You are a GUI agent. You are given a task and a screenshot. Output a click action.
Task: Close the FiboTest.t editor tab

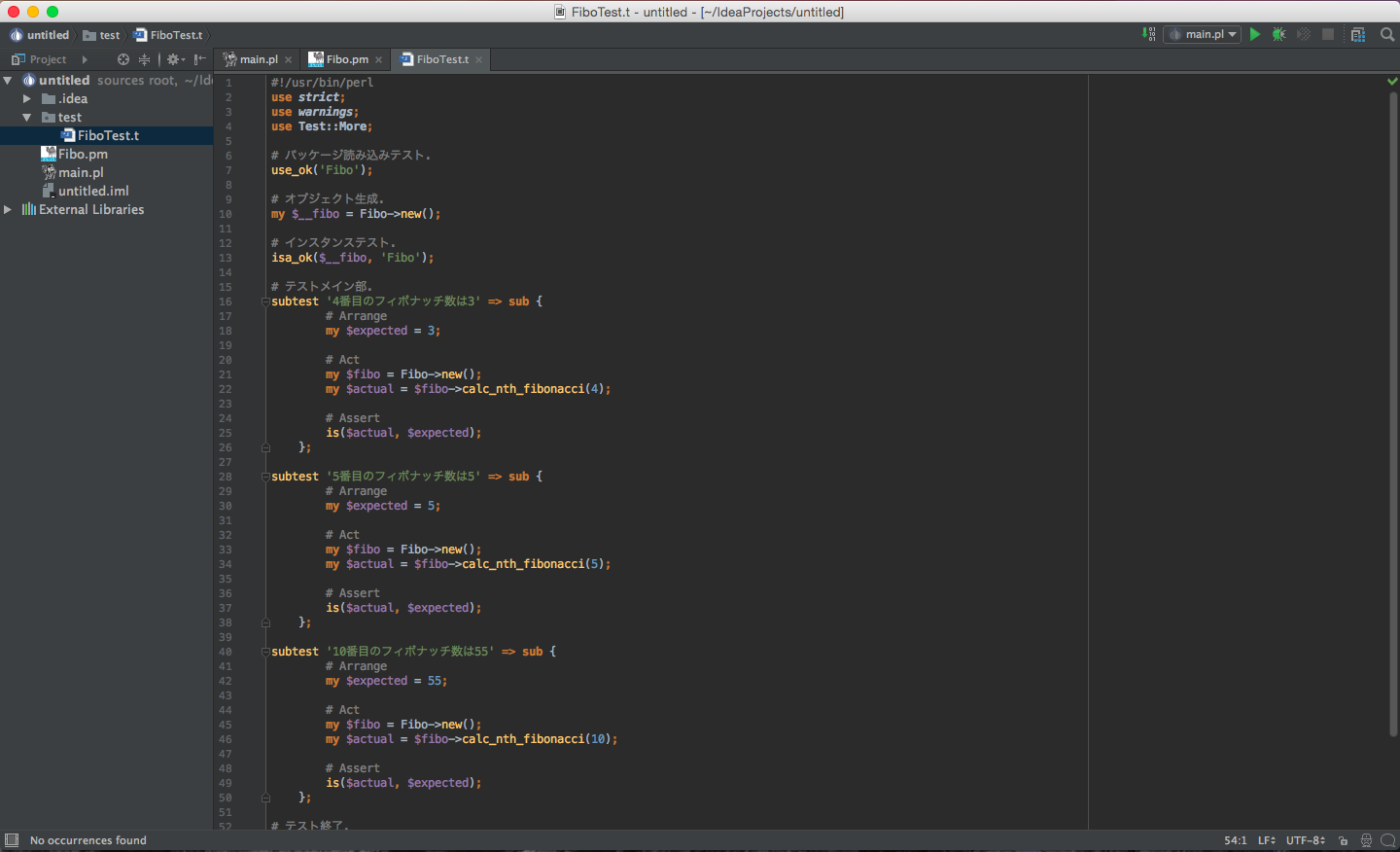(x=478, y=60)
